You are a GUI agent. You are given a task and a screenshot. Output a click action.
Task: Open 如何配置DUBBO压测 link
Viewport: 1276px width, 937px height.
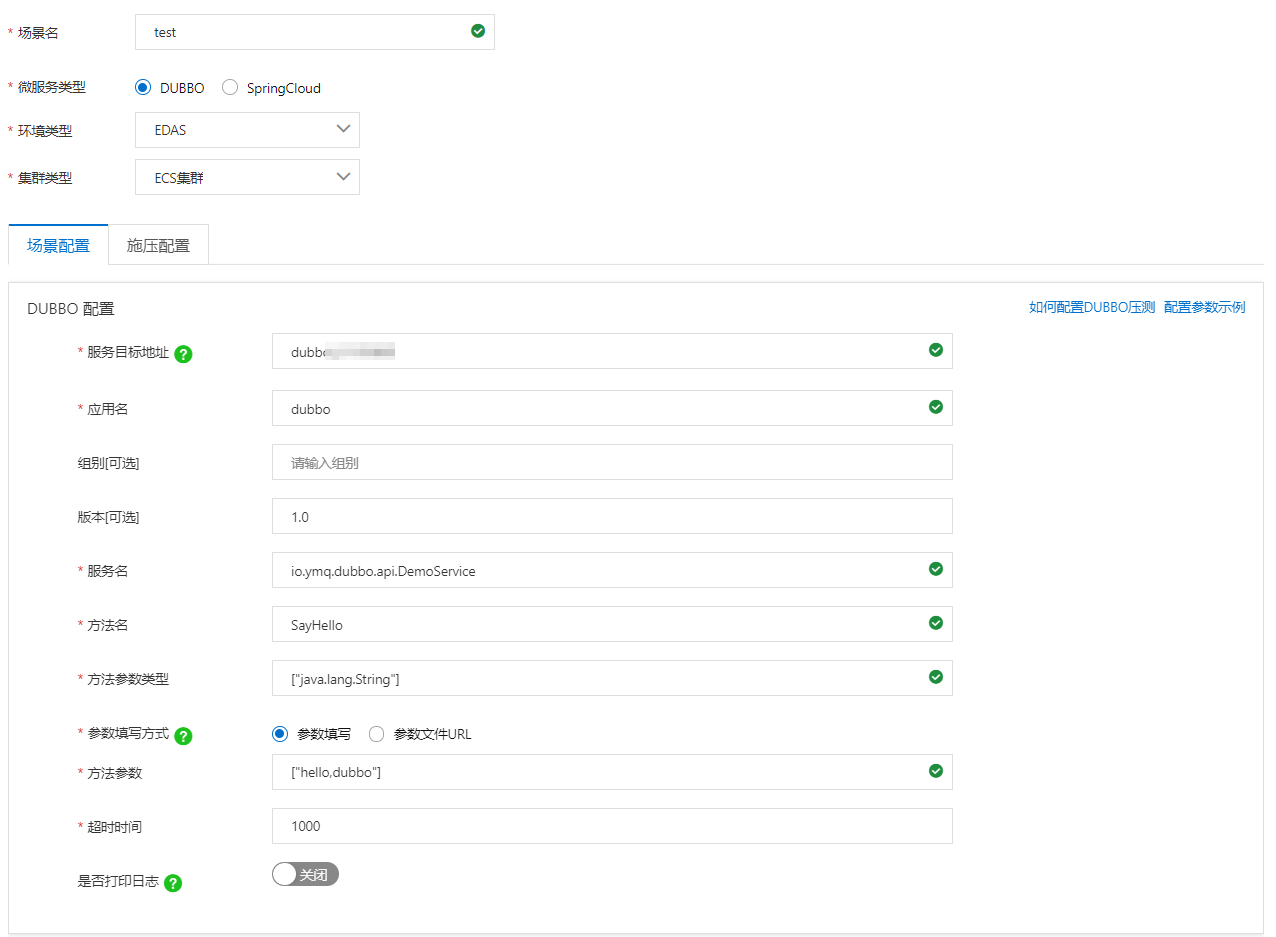1092,307
